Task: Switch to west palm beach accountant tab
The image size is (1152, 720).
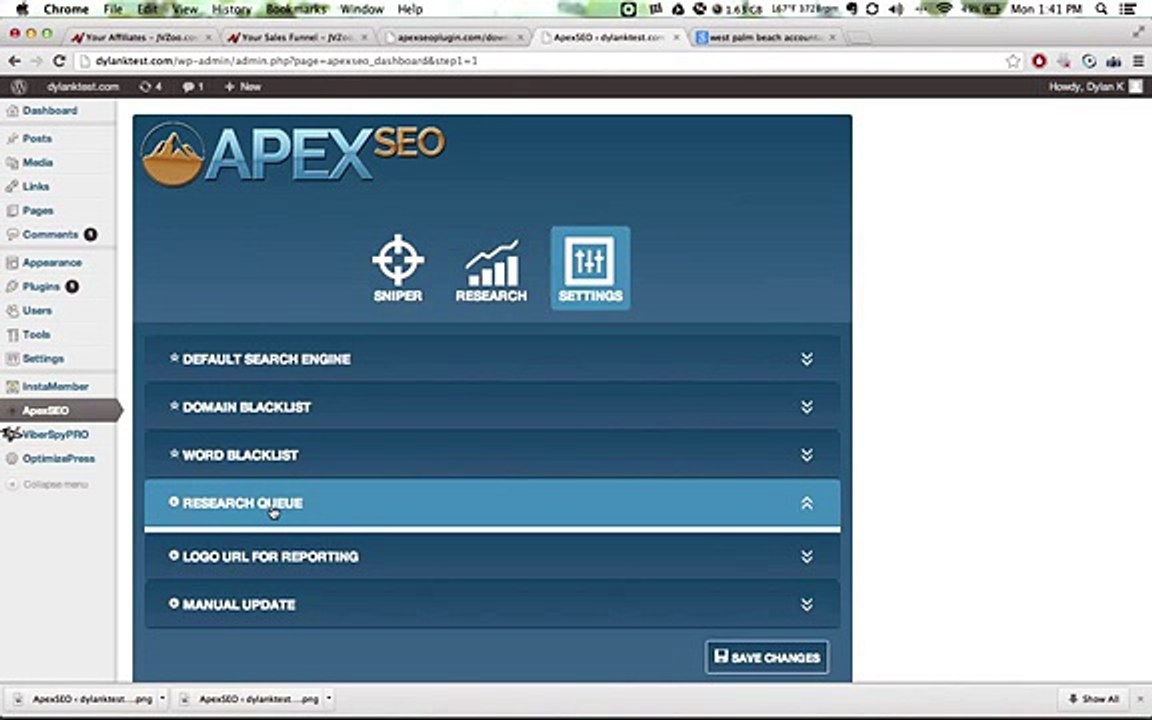Action: (x=764, y=37)
